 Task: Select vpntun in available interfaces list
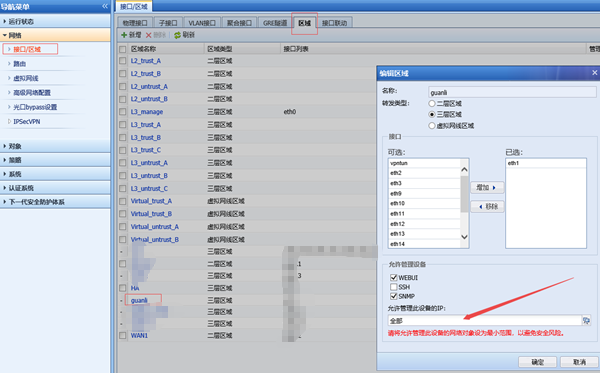[x=424, y=163]
